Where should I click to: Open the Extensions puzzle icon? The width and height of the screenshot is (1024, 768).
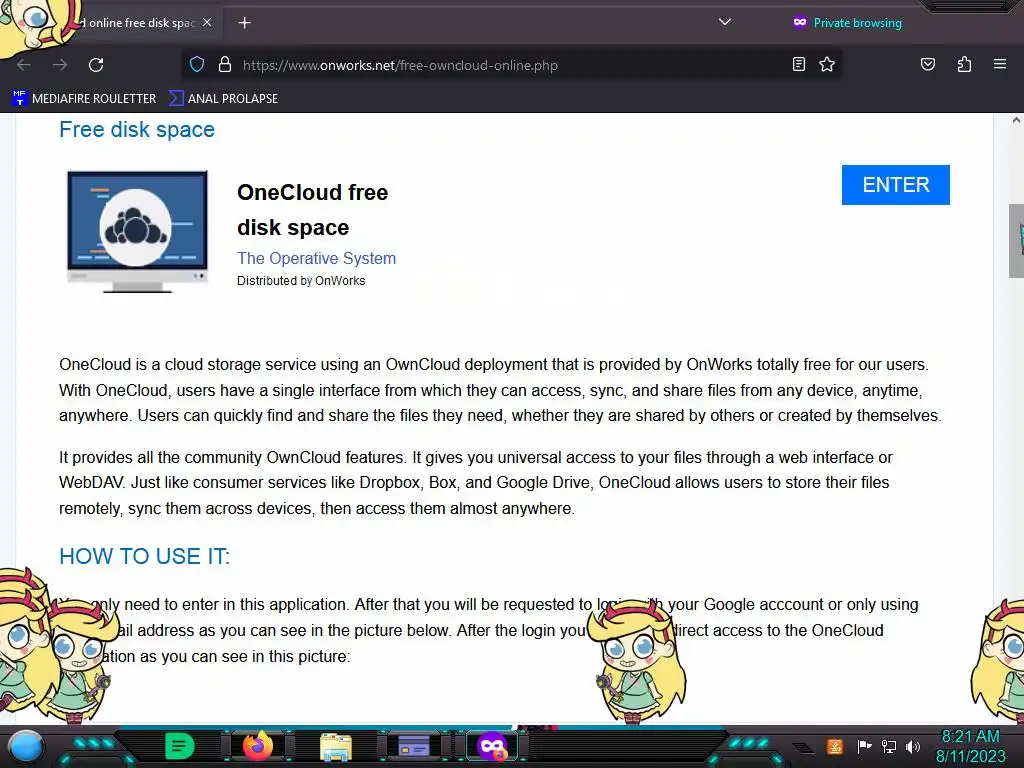click(x=964, y=64)
